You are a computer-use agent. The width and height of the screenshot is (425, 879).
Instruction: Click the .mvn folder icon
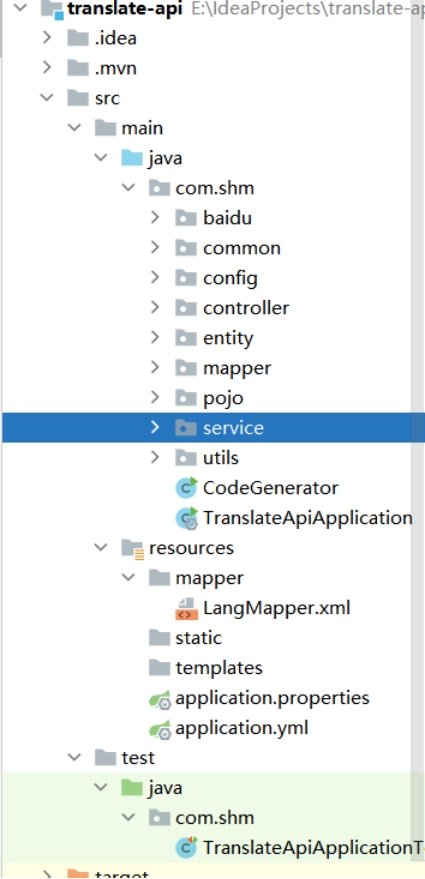point(78,68)
